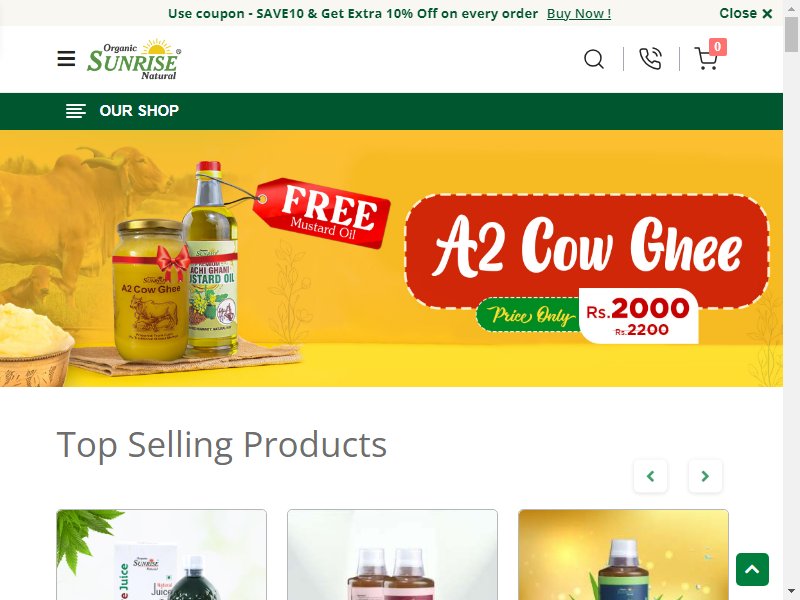Click the OUR SHOP list icon

click(76, 111)
